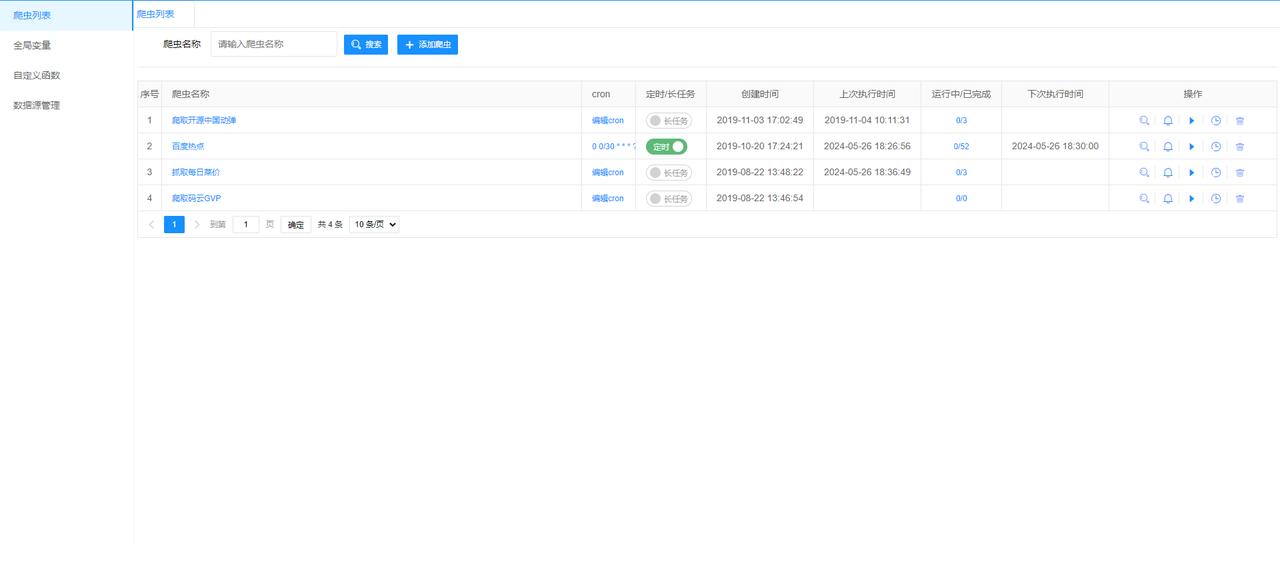Image resolution: width=1280 pixels, height=573 pixels.
Task: Open the notification bell for 爬取开源中国动弹
Action: 1168,121
